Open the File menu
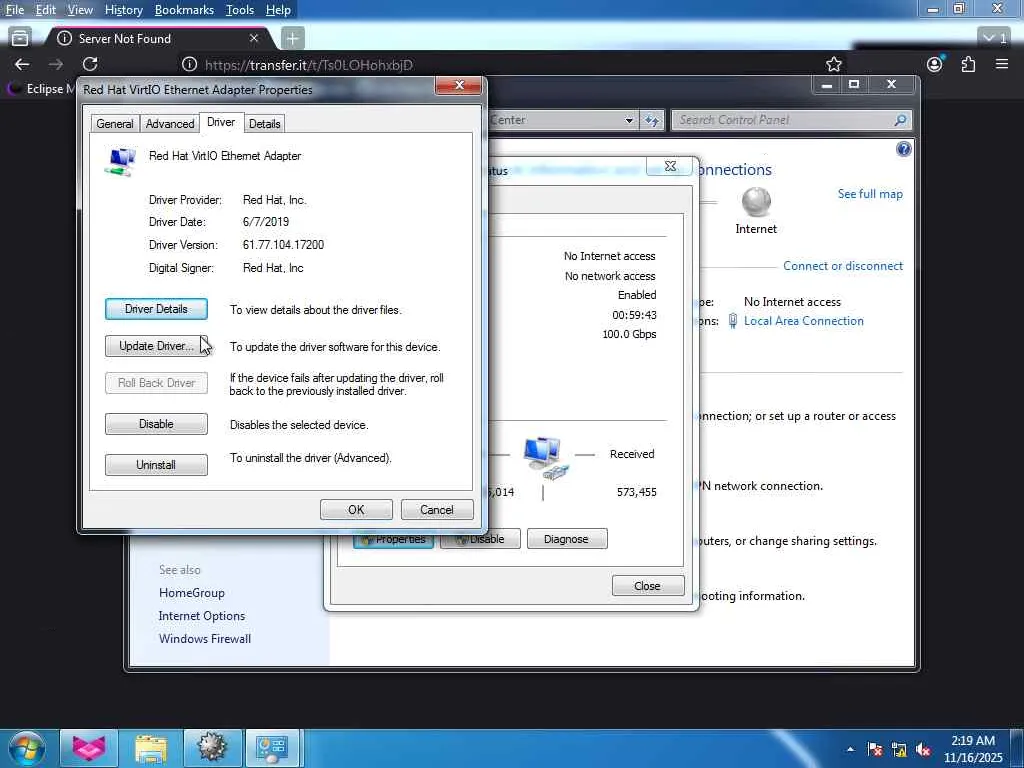The image size is (1024, 768). pyautogui.click(x=14, y=10)
